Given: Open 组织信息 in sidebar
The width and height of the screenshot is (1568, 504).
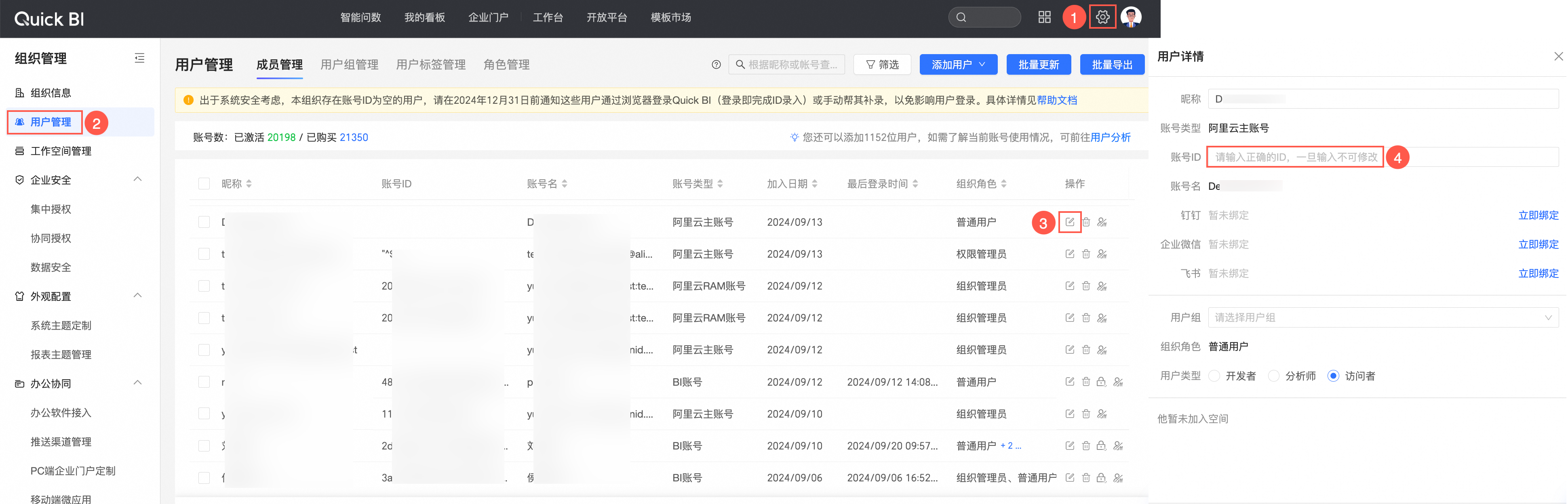Looking at the screenshot, I should pyautogui.click(x=51, y=93).
